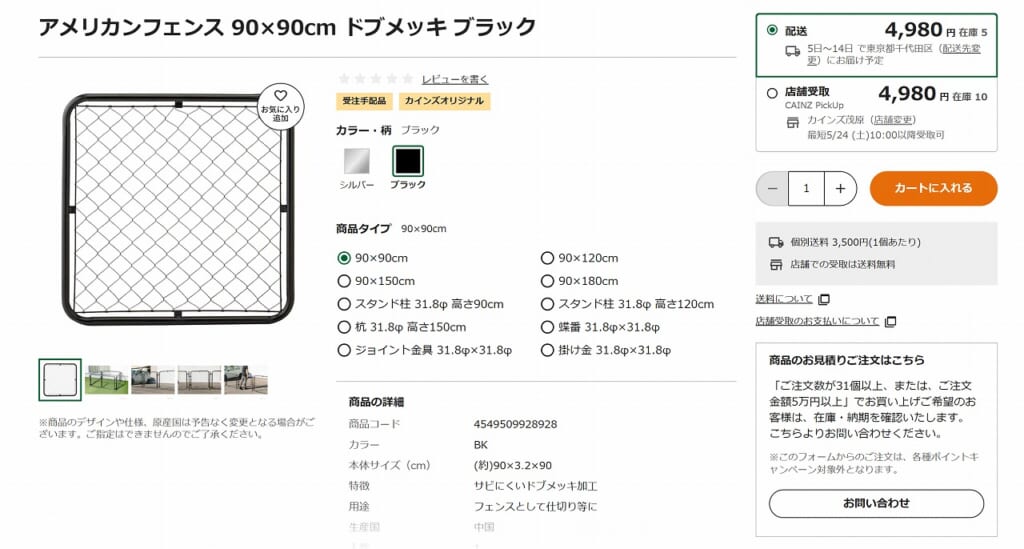The image size is (1024, 549).
Task: Open external link icon beside 送料について
Action: point(824,299)
